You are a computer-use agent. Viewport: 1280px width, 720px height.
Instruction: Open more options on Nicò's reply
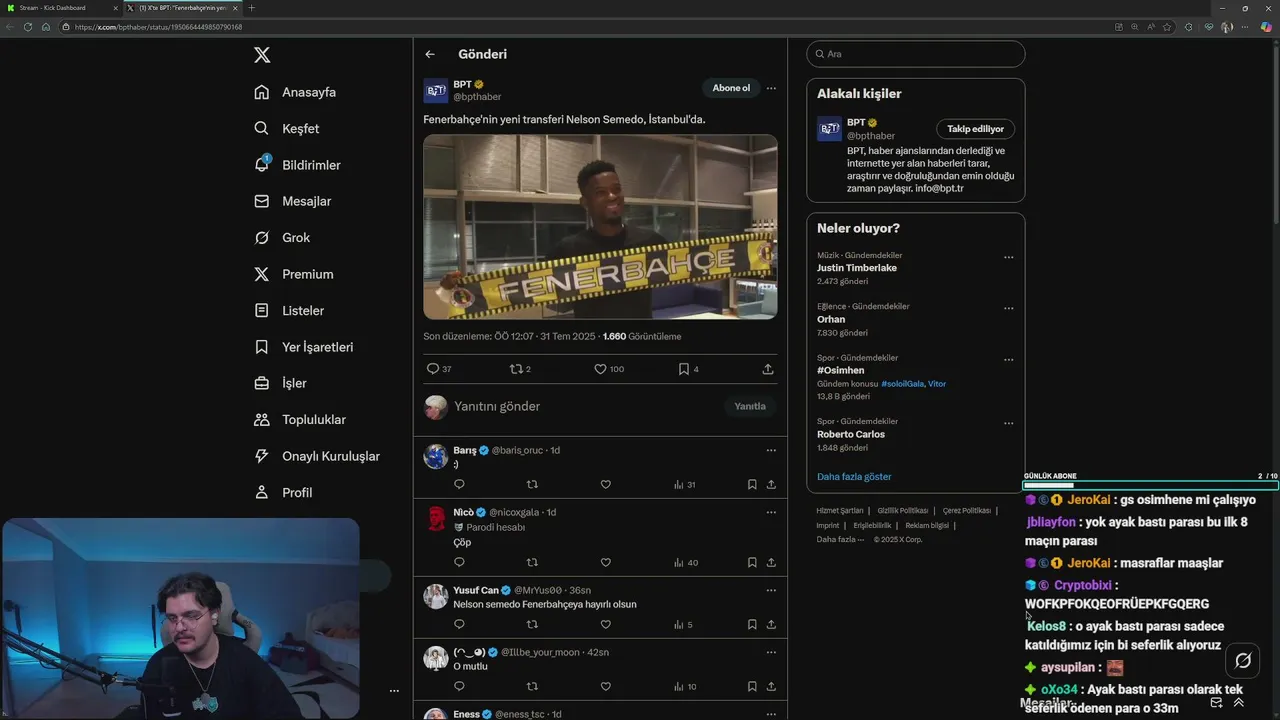pos(771,512)
